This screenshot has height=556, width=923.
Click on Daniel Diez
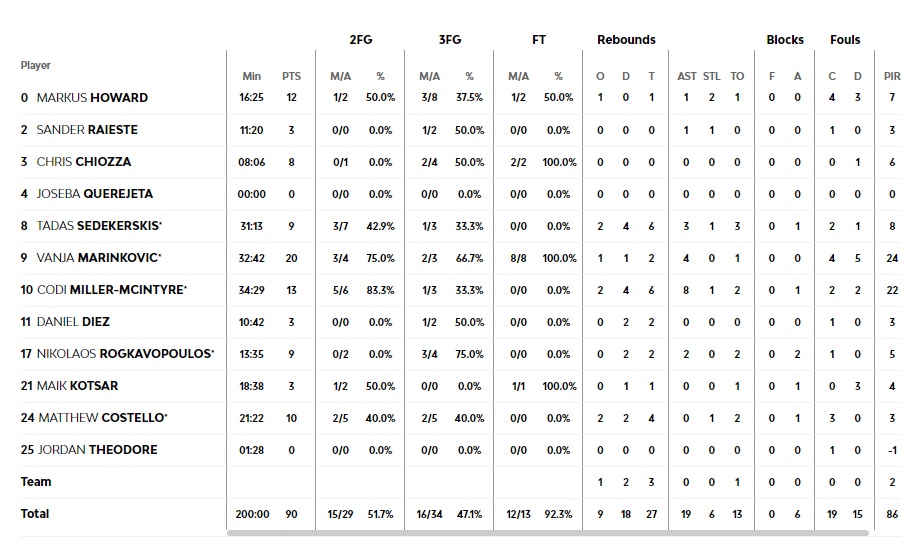[x=73, y=322]
